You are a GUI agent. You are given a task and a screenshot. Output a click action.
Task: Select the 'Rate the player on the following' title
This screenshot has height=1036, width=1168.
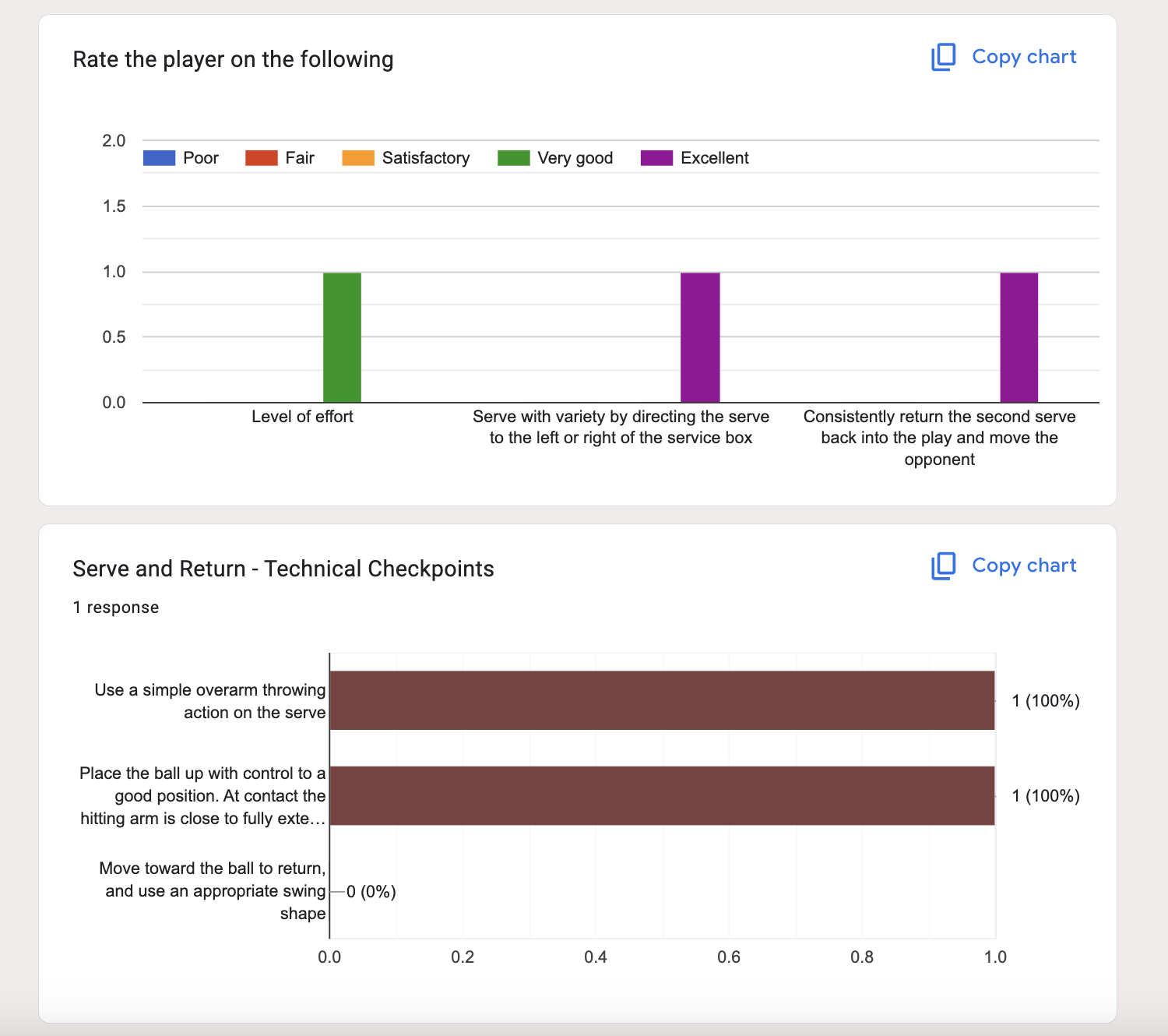[x=233, y=59]
